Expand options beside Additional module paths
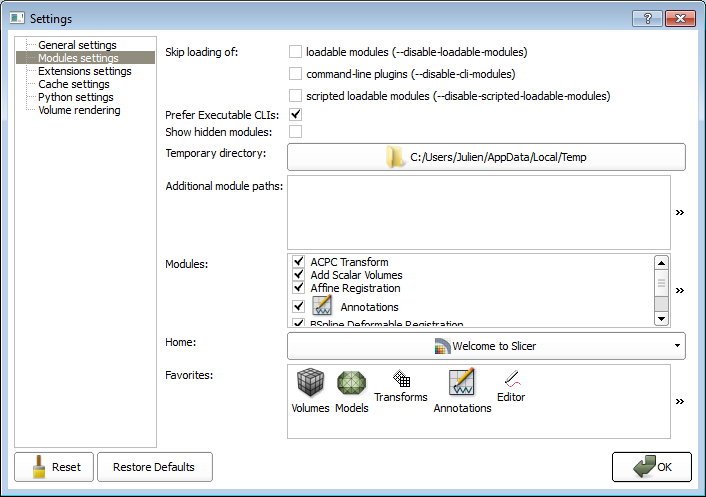 tap(680, 212)
